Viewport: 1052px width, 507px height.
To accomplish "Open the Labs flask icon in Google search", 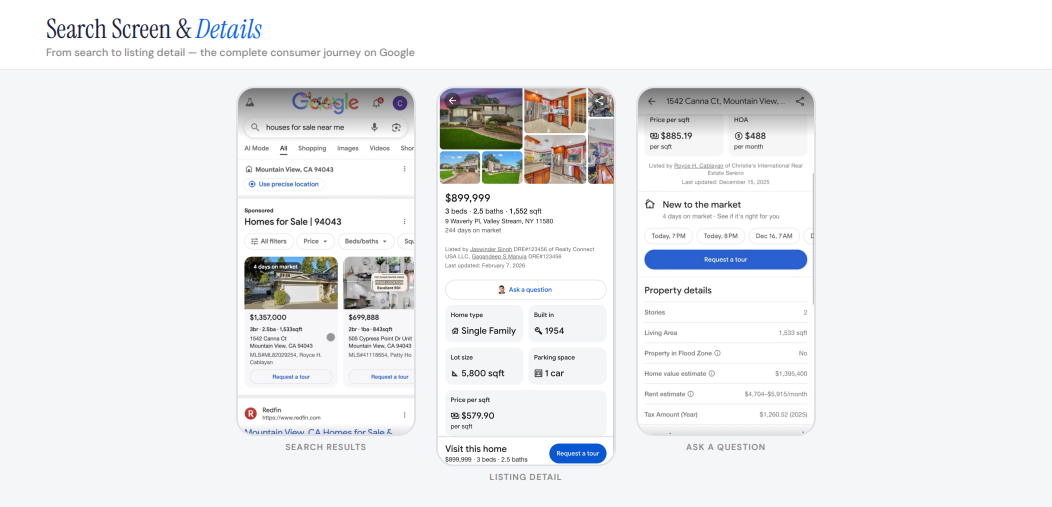I will (x=250, y=103).
